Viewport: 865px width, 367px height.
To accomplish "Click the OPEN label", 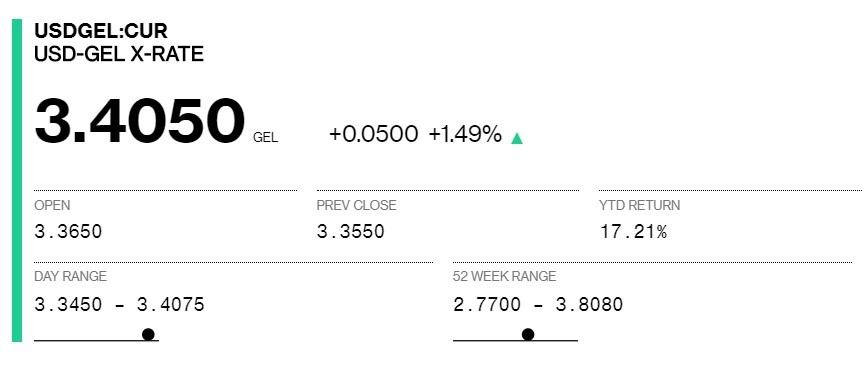I will coord(52,205).
